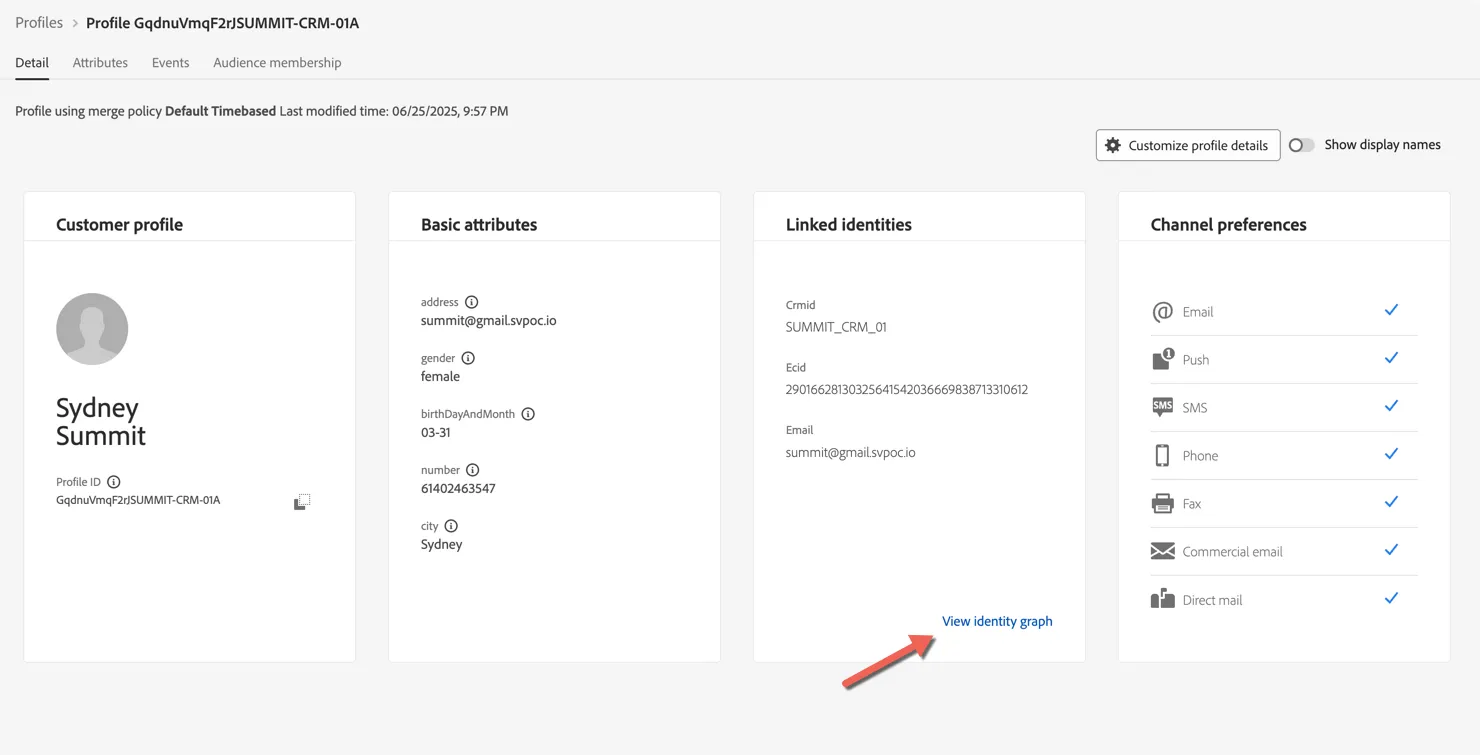Click the Phone preference checkmark

tap(1391, 454)
